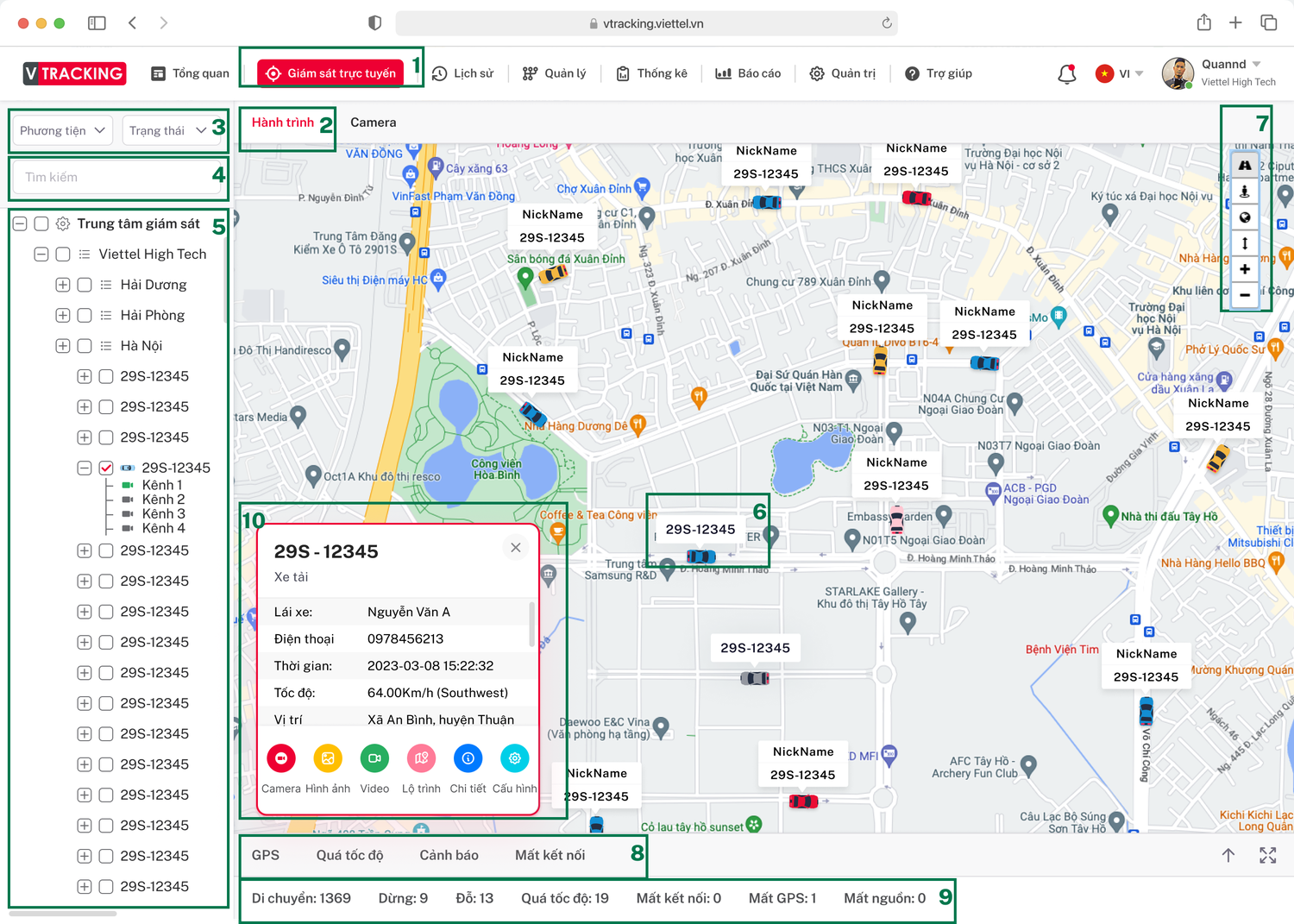
Task: Go back in the browser
Action: (132, 23)
